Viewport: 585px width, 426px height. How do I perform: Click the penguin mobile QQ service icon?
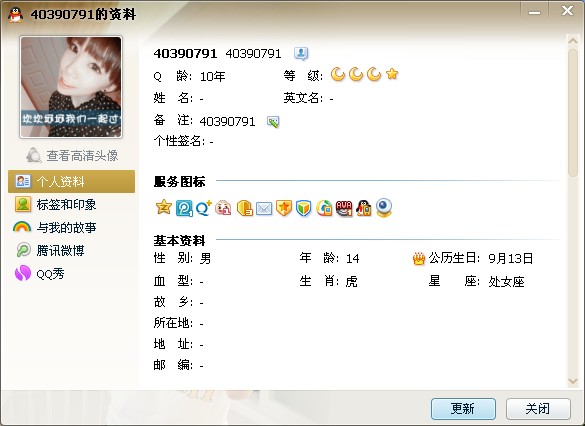(x=364, y=208)
